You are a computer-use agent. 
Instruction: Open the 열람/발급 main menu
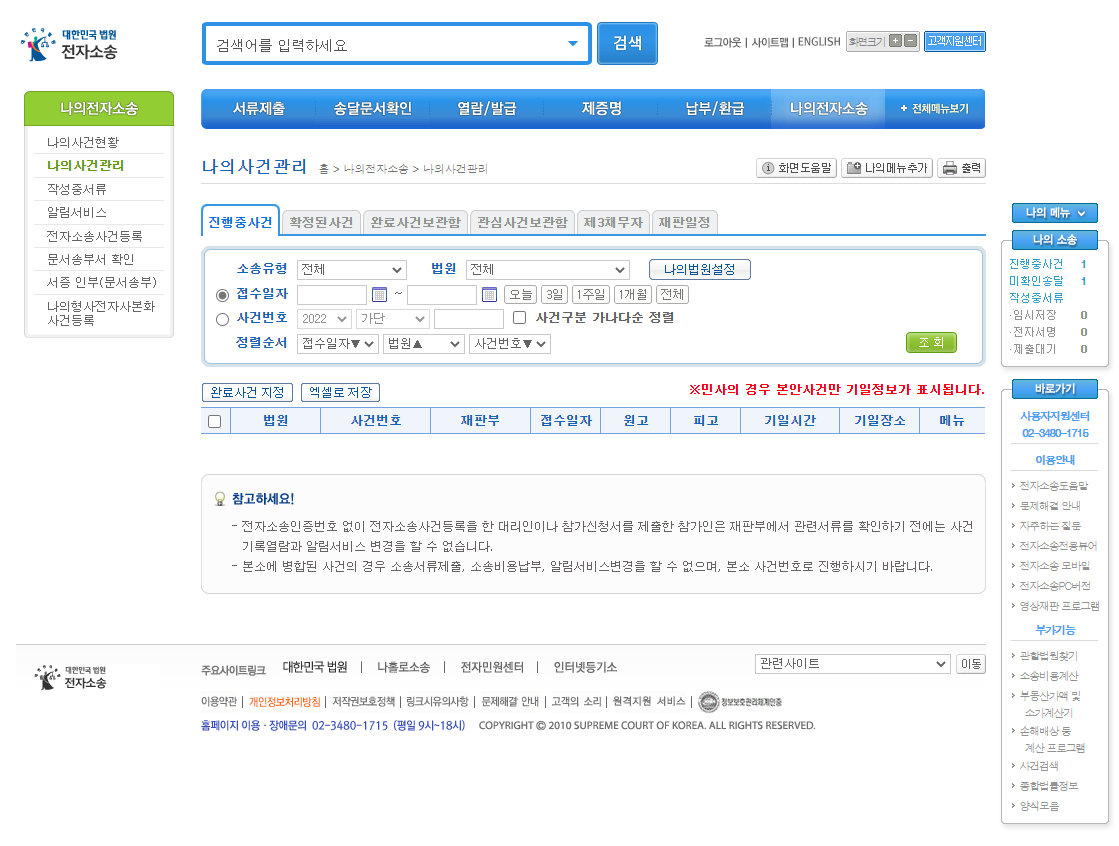(x=487, y=109)
